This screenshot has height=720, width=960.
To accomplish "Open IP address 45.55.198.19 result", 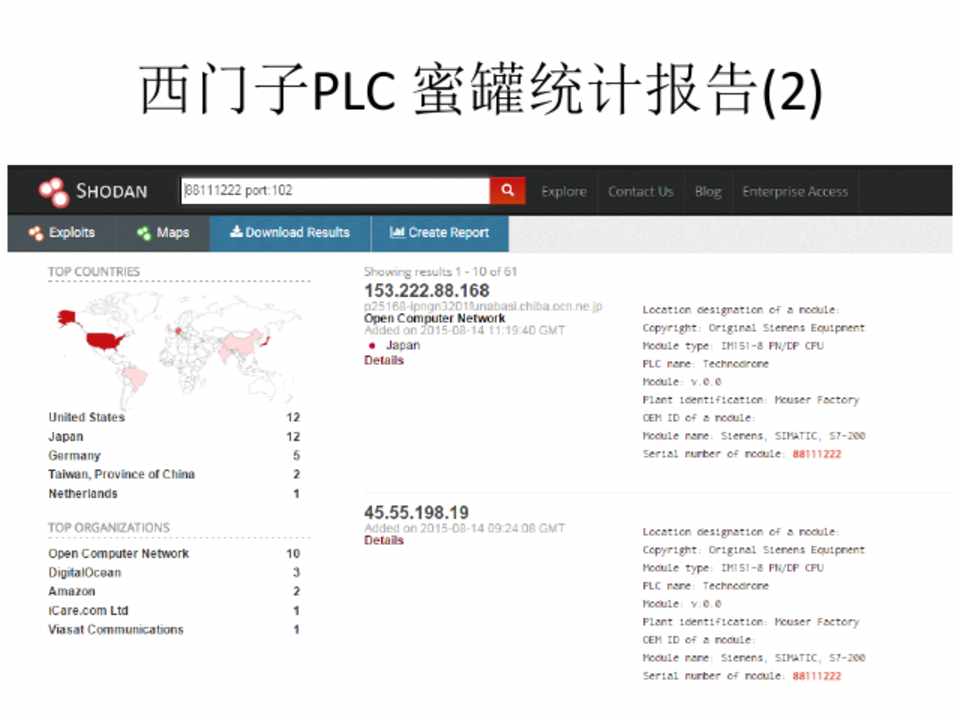I will [416, 513].
